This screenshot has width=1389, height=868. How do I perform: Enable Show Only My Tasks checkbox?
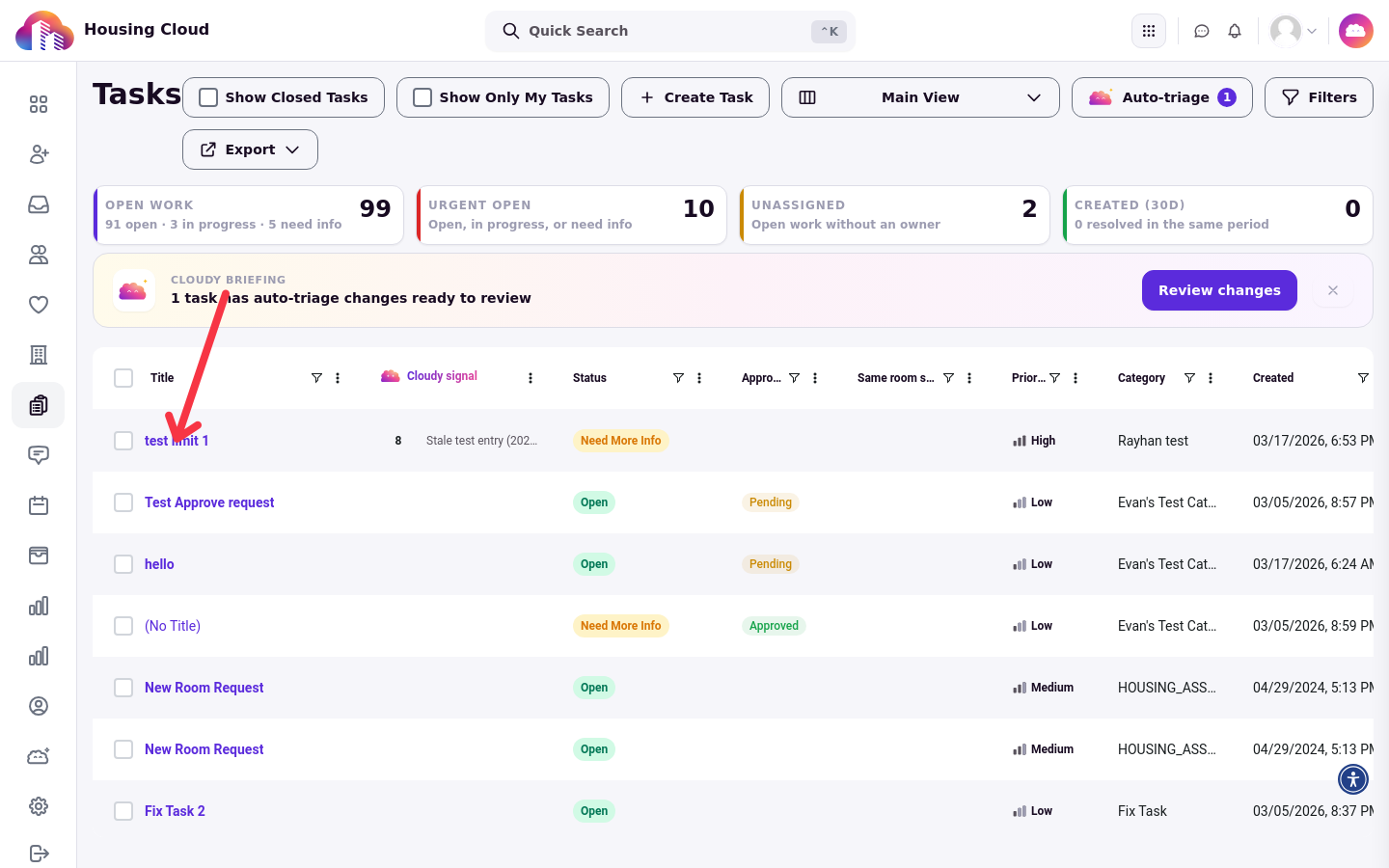pyautogui.click(x=422, y=97)
